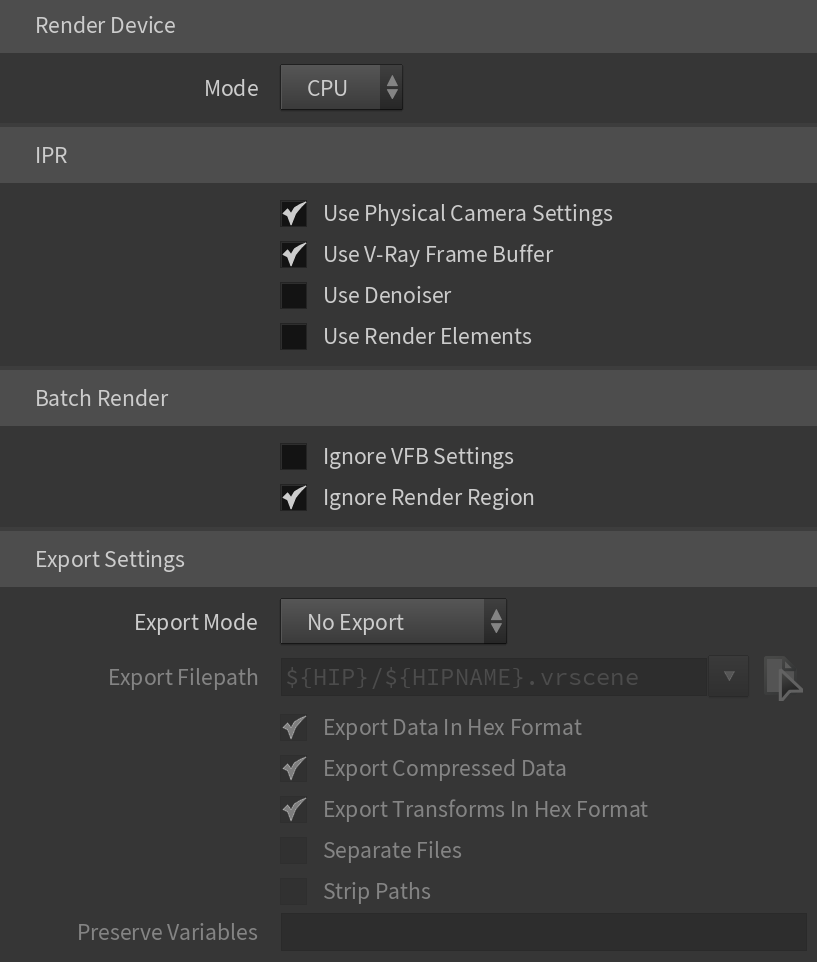Open the Export Filepath history dropdown arrow
Image resolution: width=817 pixels, height=962 pixels.
[729, 676]
